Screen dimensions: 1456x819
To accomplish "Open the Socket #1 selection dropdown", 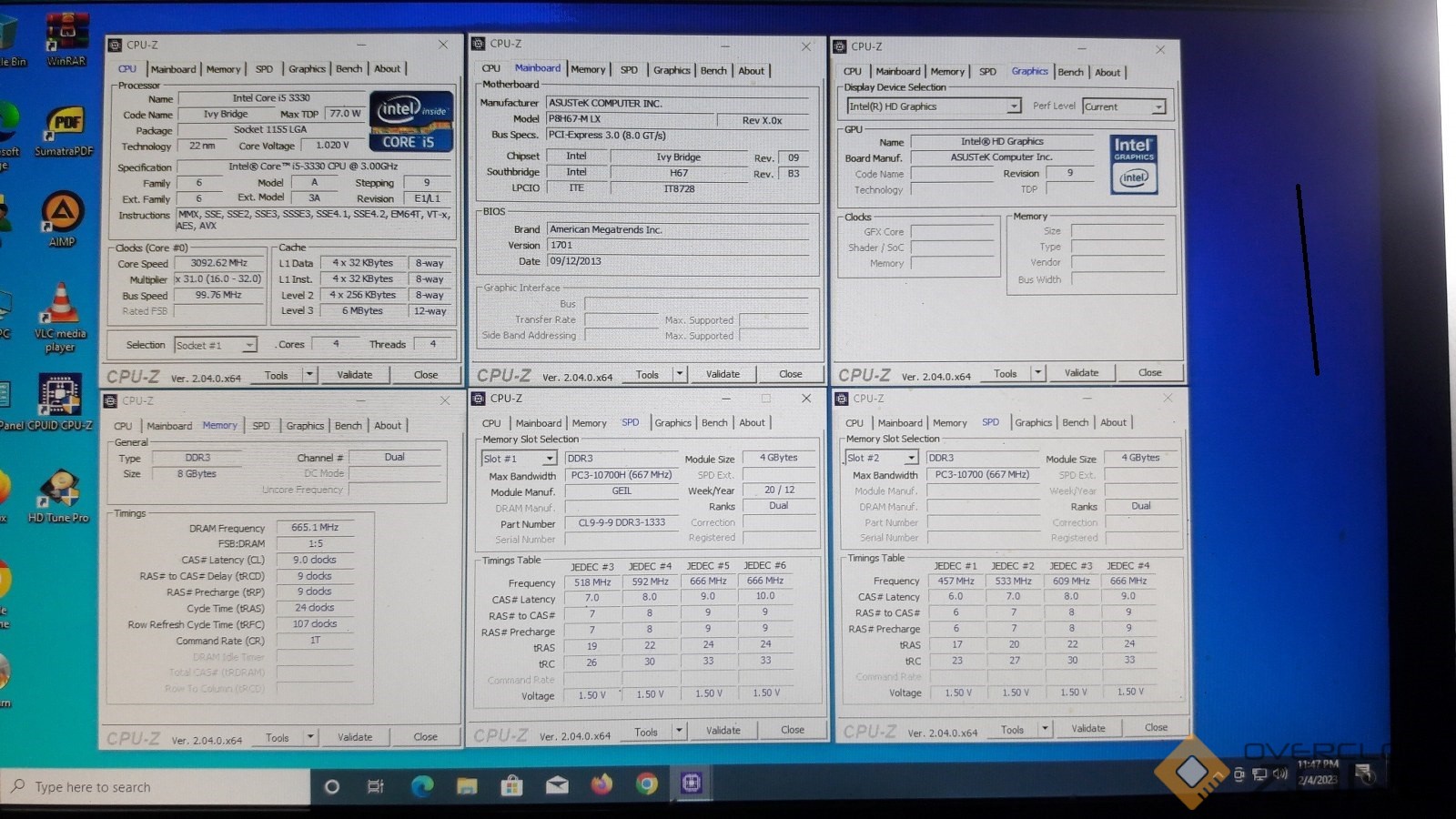I will tap(248, 345).
